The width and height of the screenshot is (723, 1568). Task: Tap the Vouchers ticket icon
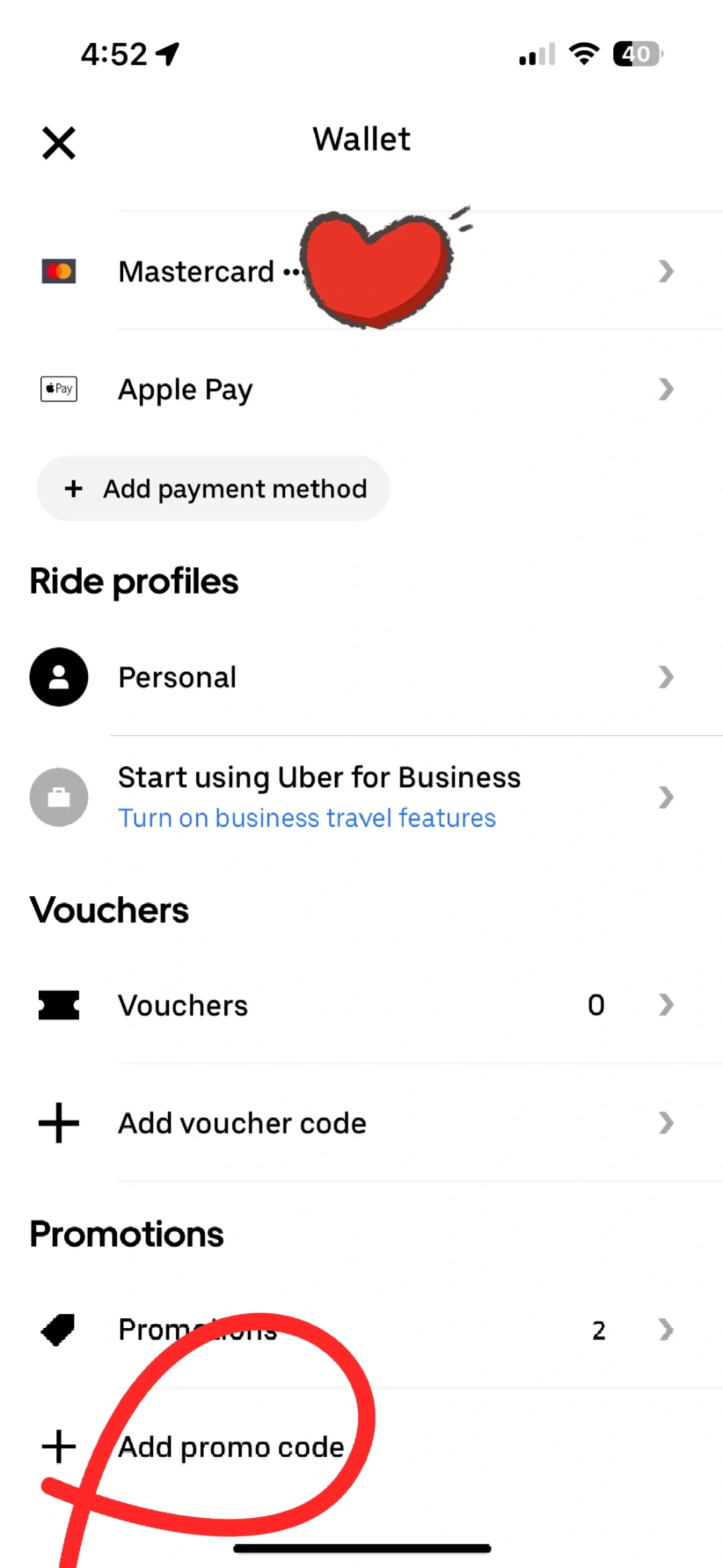59,1005
